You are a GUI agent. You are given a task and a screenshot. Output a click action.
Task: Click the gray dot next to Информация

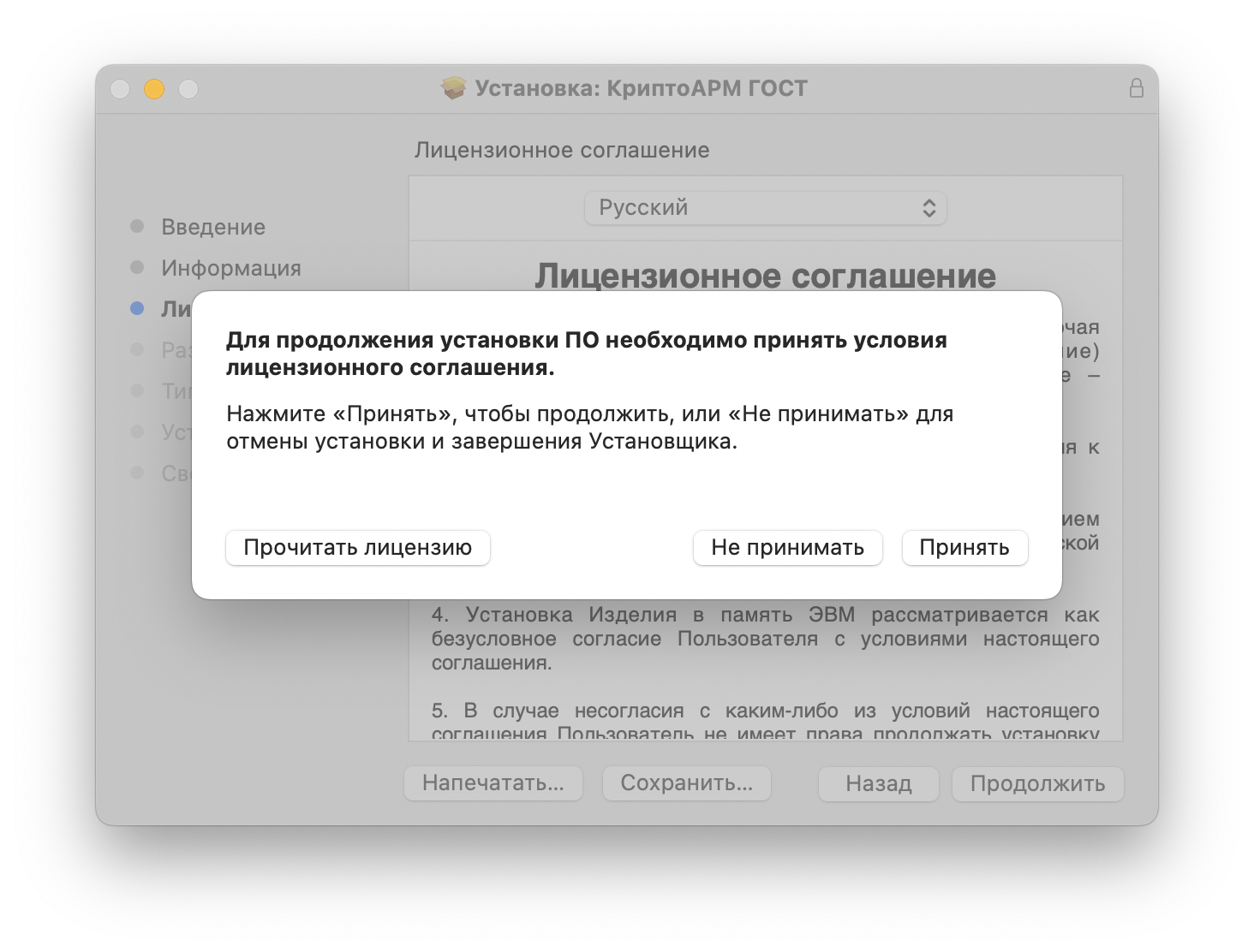coord(137,267)
